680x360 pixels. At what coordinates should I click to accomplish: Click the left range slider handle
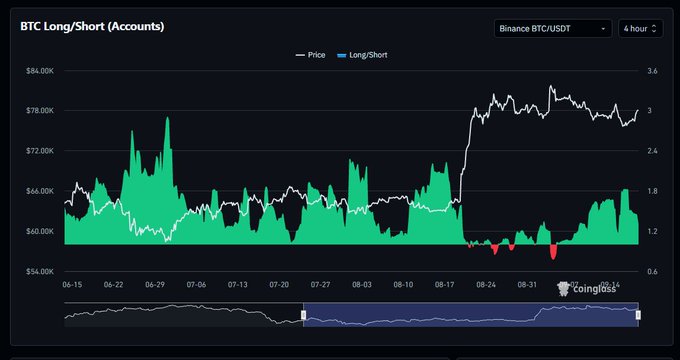[x=304, y=315]
